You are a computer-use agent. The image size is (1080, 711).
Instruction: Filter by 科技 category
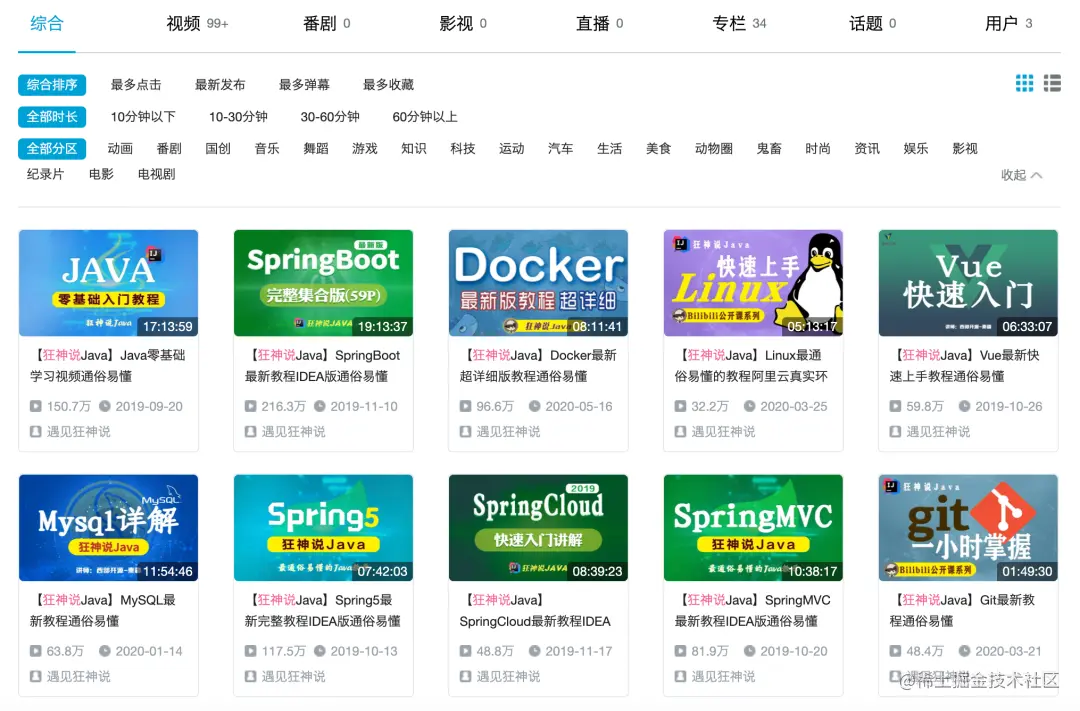click(462, 148)
